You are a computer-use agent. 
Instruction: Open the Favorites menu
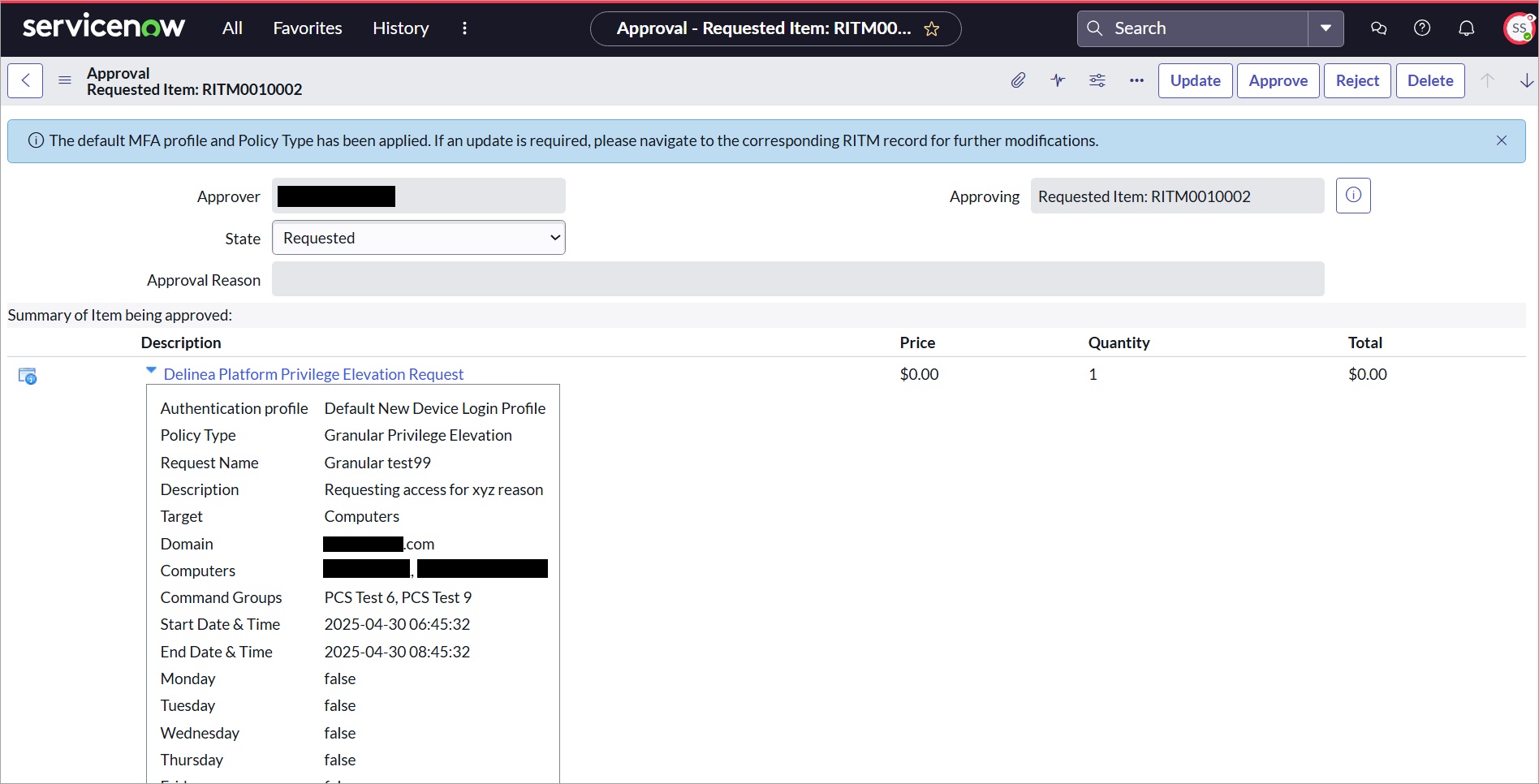click(308, 28)
